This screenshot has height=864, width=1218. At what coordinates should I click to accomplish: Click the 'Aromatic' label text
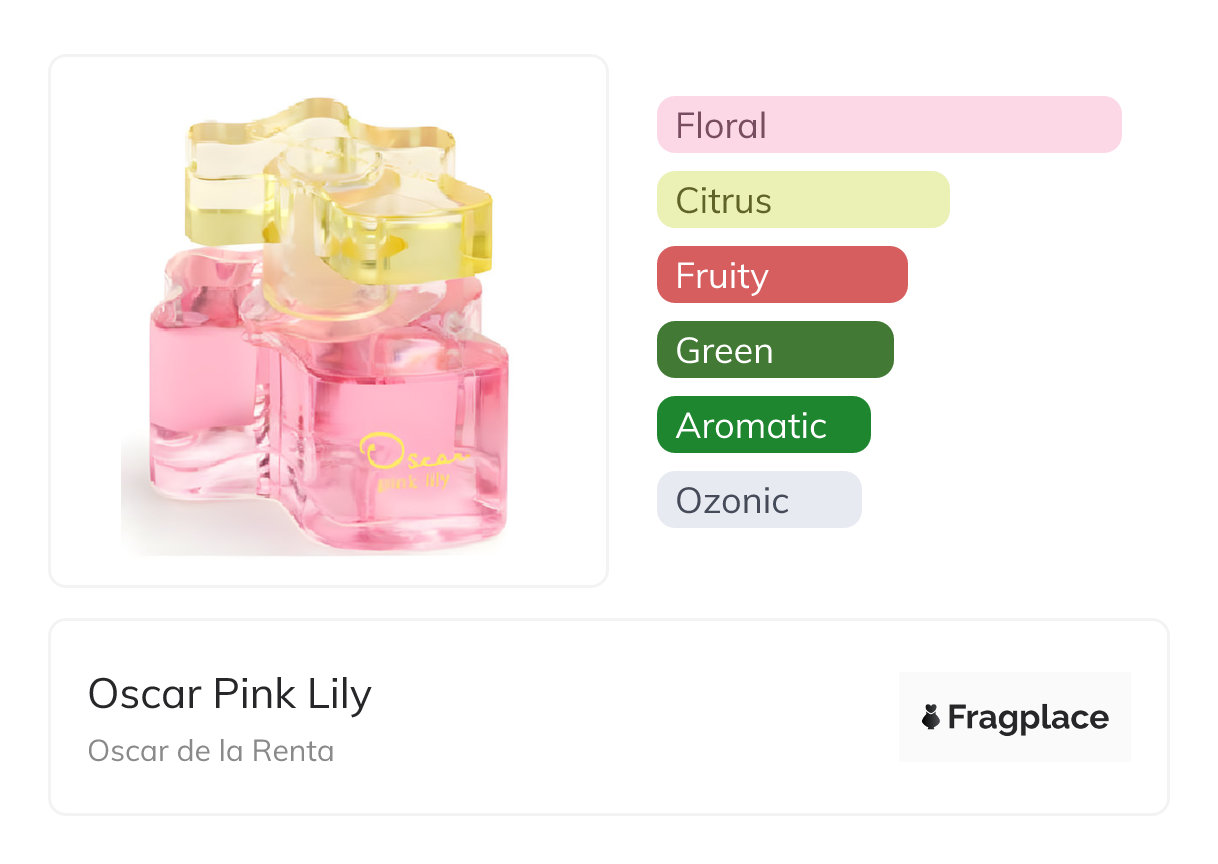click(x=751, y=426)
